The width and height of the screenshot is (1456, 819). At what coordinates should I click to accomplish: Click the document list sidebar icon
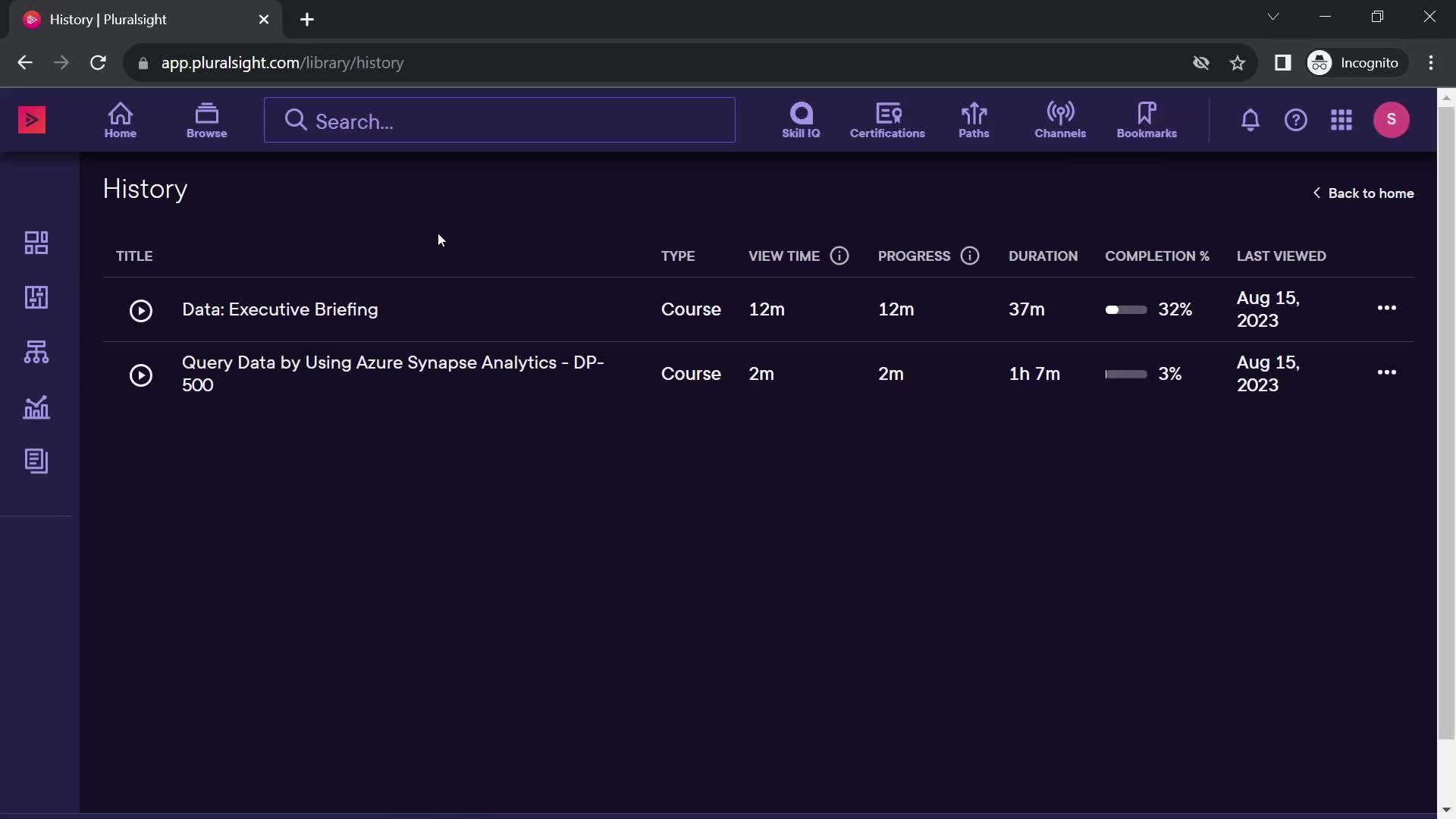[x=36, y=461]
